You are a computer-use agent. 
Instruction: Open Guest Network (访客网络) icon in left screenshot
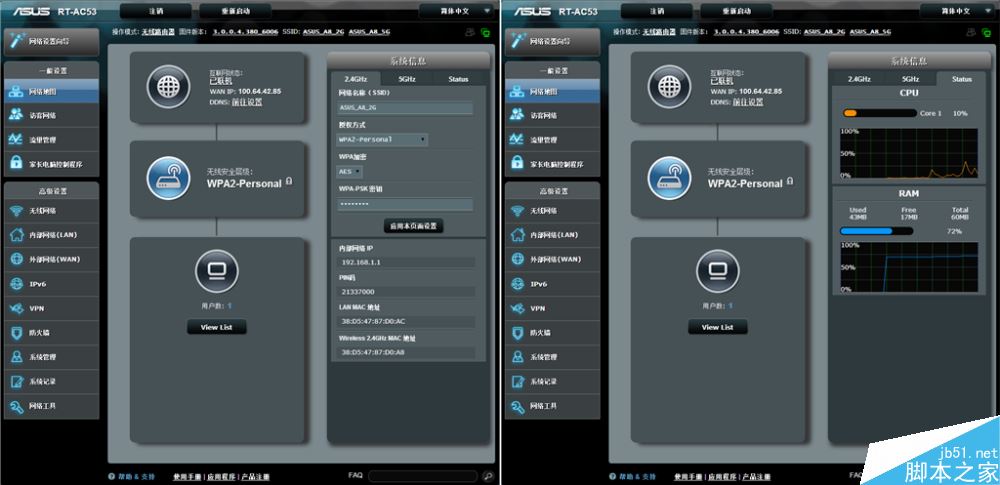[x=16, y=116]
